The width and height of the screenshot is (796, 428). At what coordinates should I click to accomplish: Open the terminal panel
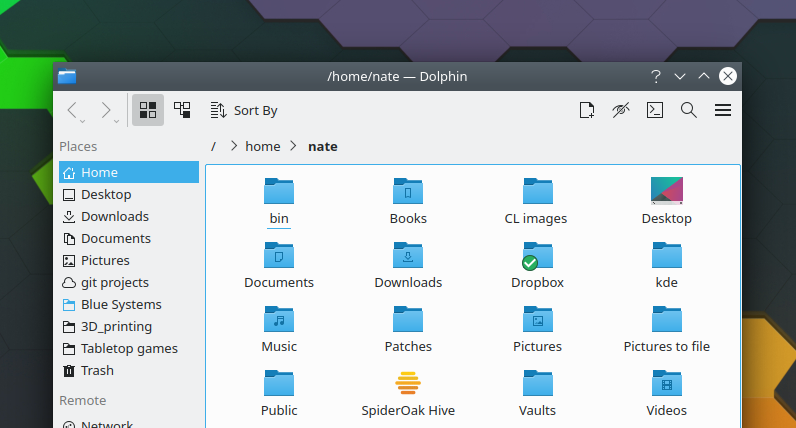[655, 110]
